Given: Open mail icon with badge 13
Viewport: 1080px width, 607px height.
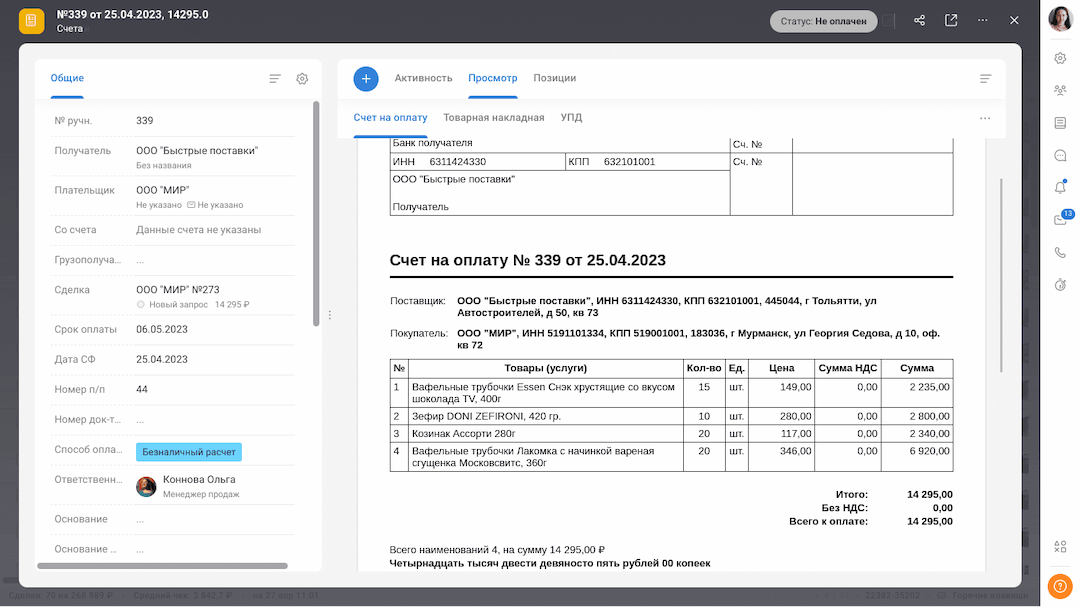Looking at the screenshot, I should (x=1061, y=219).
